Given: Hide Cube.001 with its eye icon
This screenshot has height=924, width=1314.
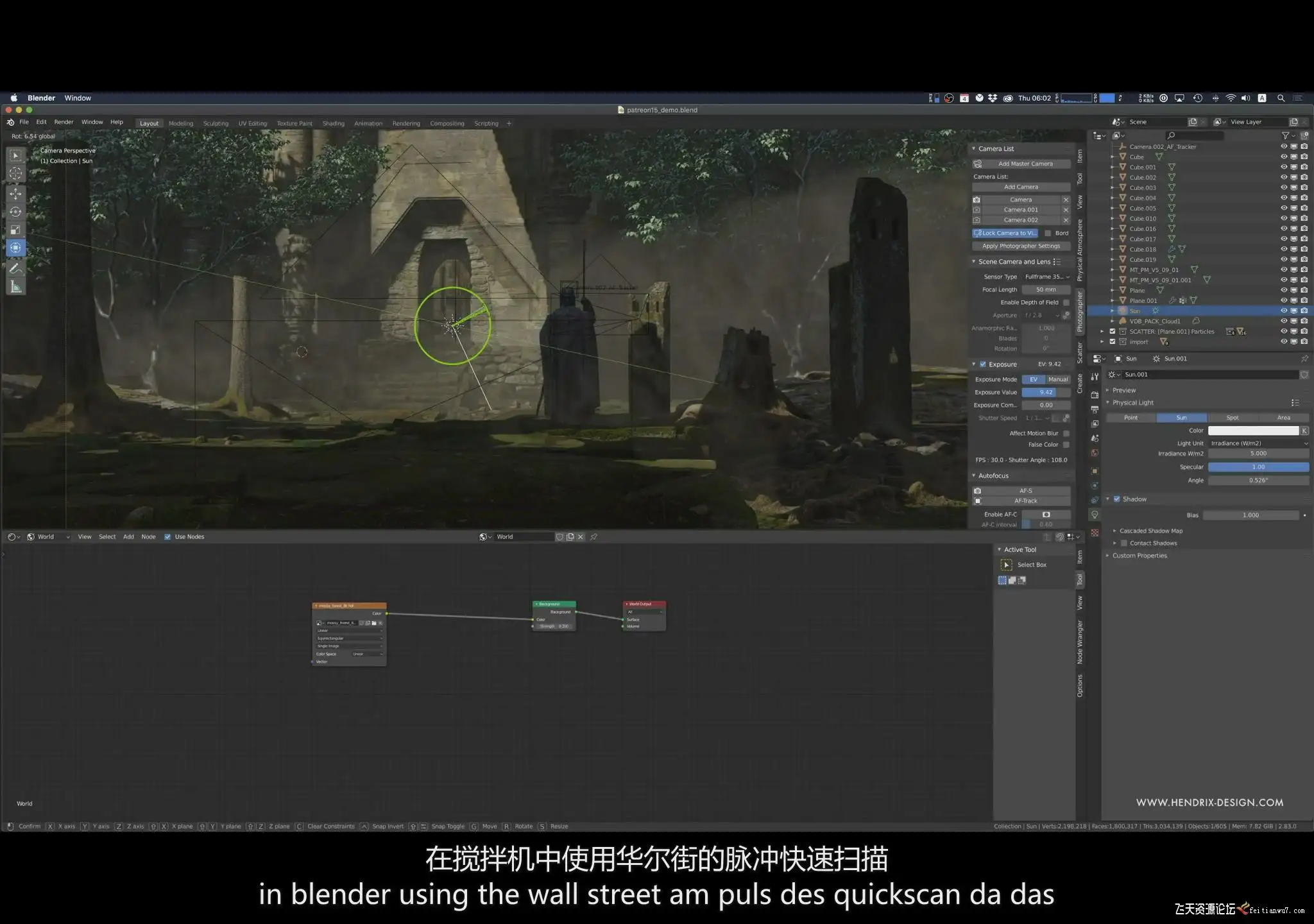Looking at the screenshot, I should (1284, 167).
